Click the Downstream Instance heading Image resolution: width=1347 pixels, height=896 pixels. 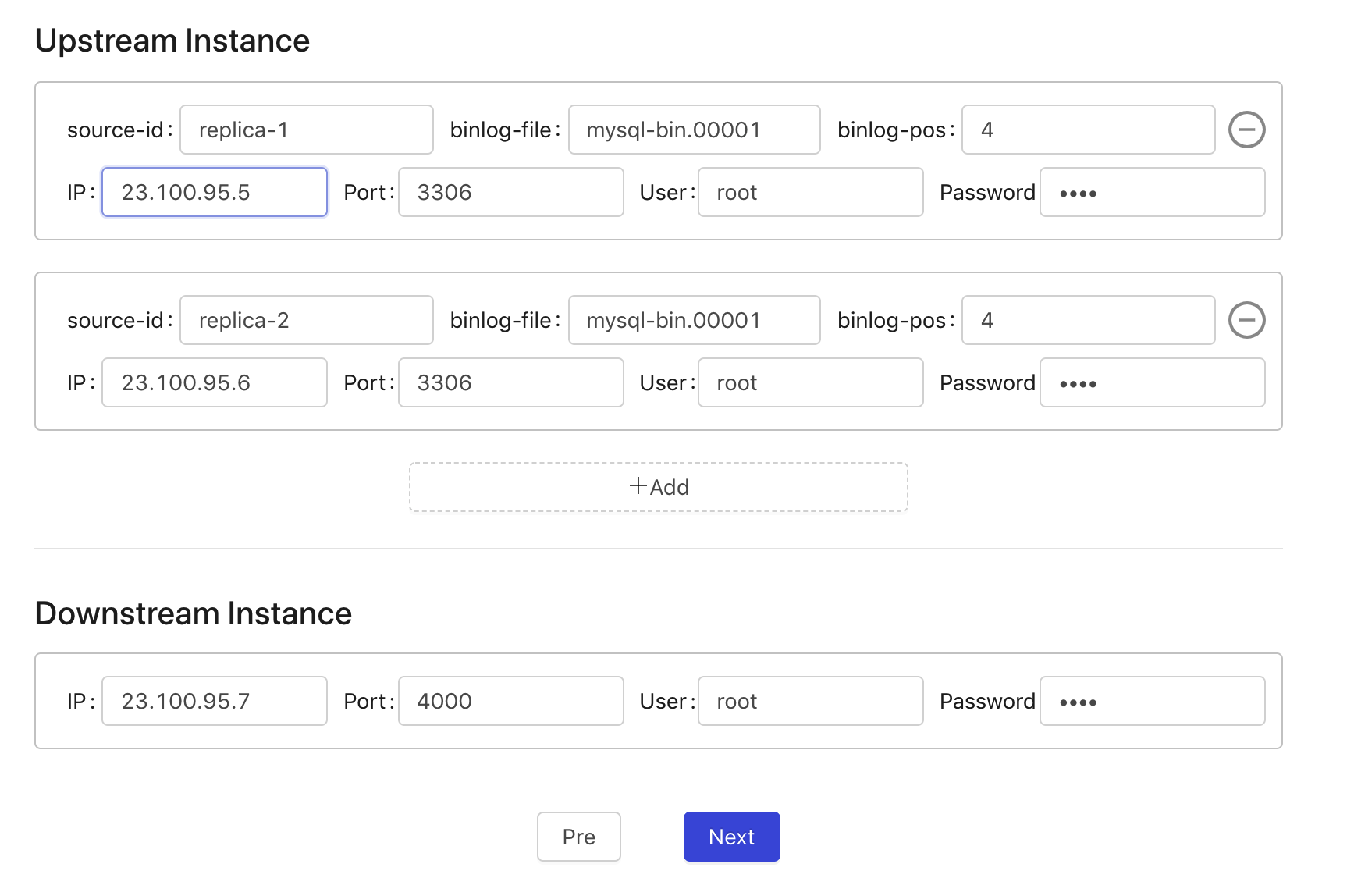(194, 613)
